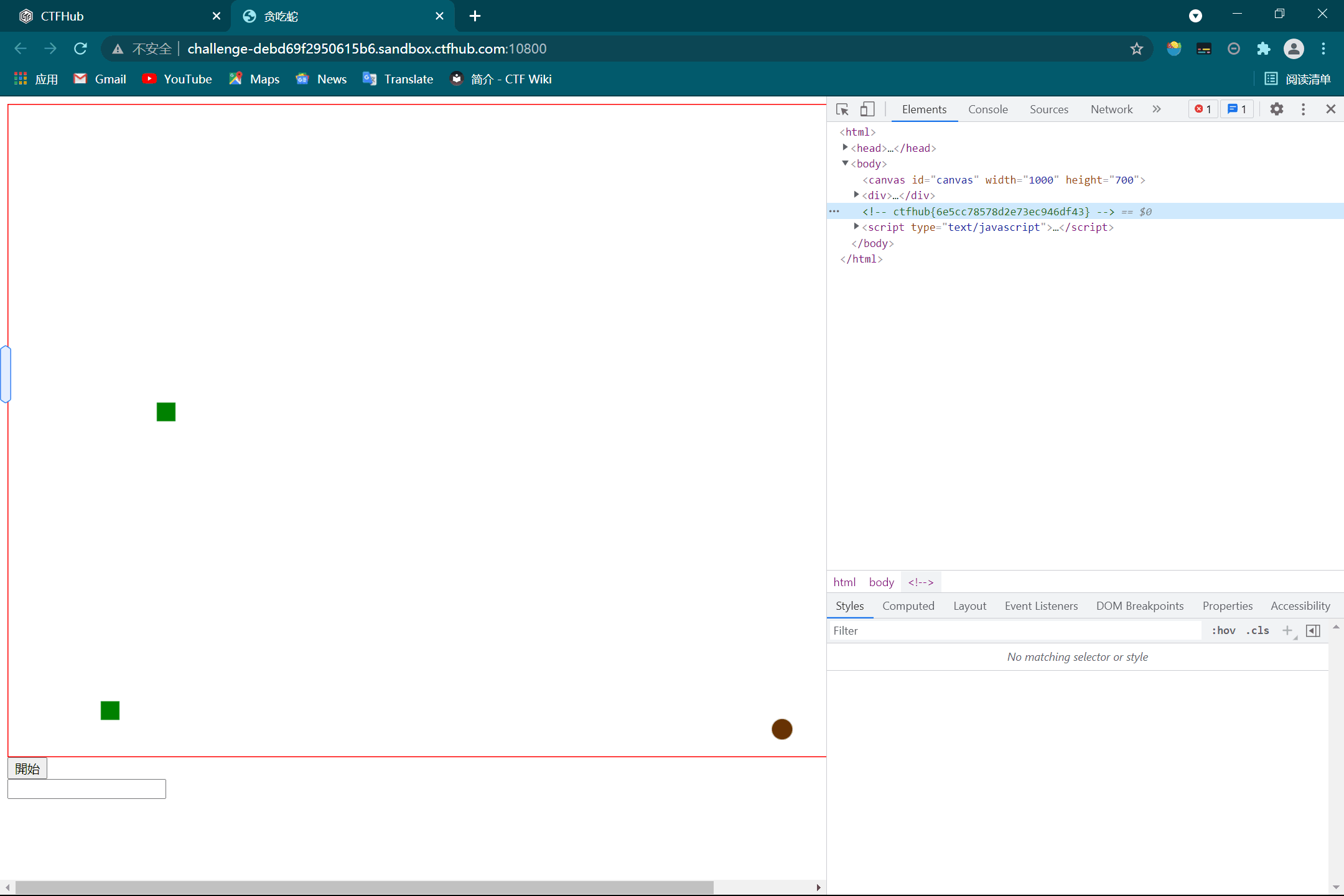Click the 开始 button on the page
Image resolution: width=1344 pixels, height=896 pixels.
point(27,768)
